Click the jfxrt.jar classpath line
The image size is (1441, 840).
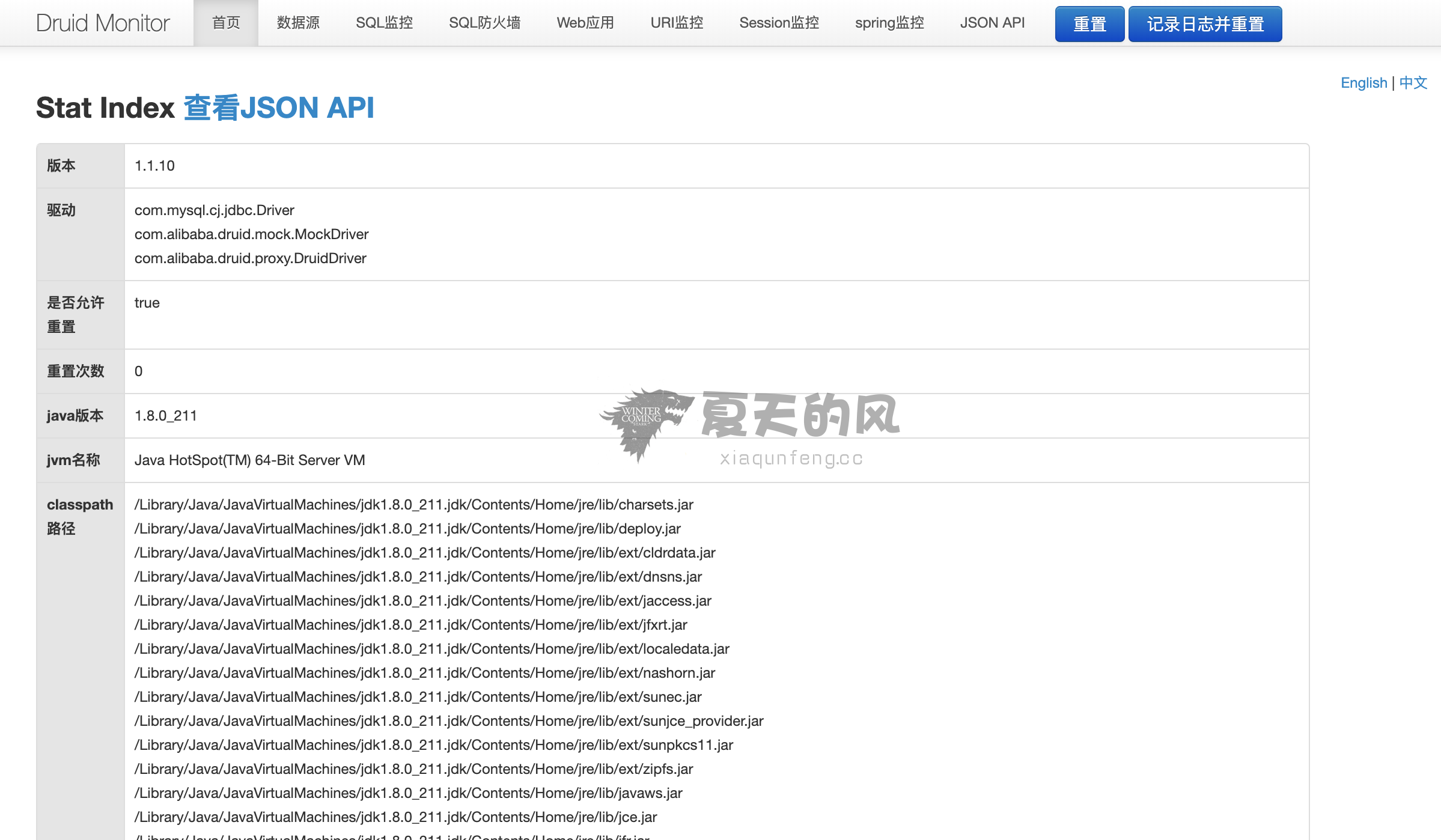pos(411,625)
